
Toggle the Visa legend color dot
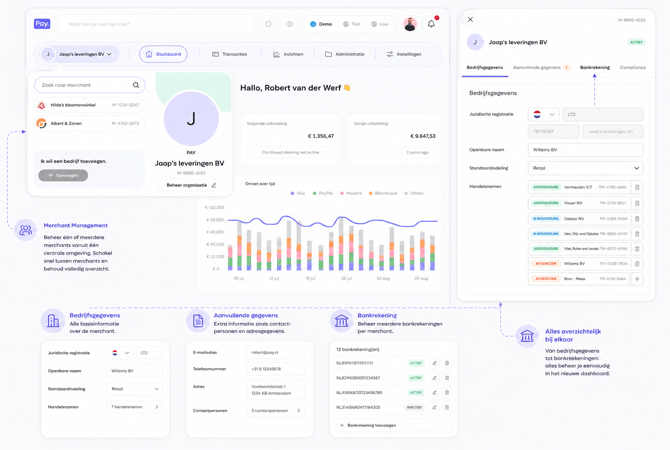[x=292, y=193]
